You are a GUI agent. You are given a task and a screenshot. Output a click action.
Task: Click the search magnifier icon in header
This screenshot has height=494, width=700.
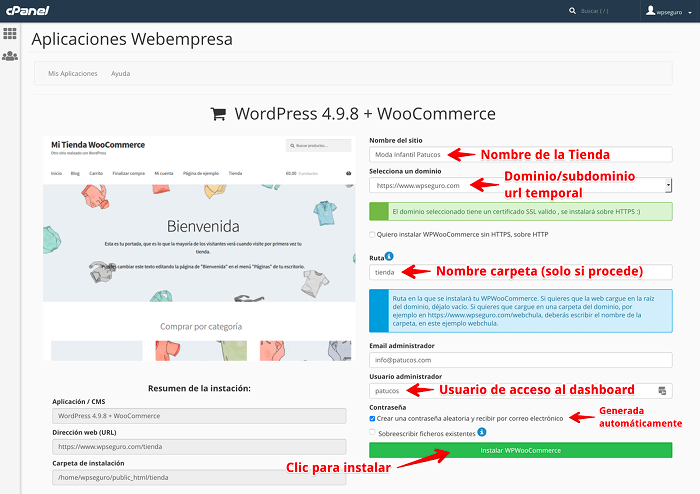[x=572, y=11]
